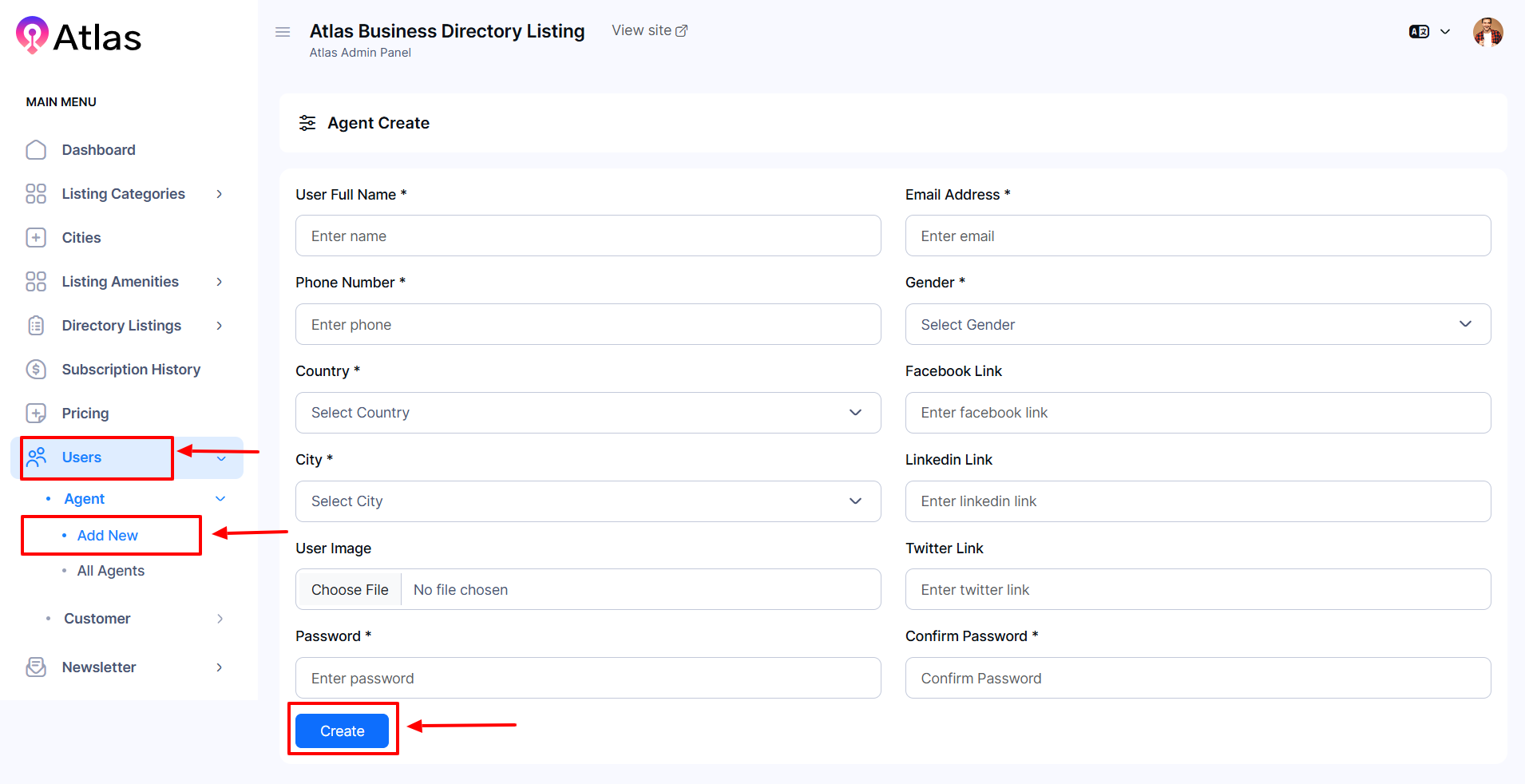Screen dimensions: 1525x784
Task: Open All Agents in the sidebar
Action: 110,571
